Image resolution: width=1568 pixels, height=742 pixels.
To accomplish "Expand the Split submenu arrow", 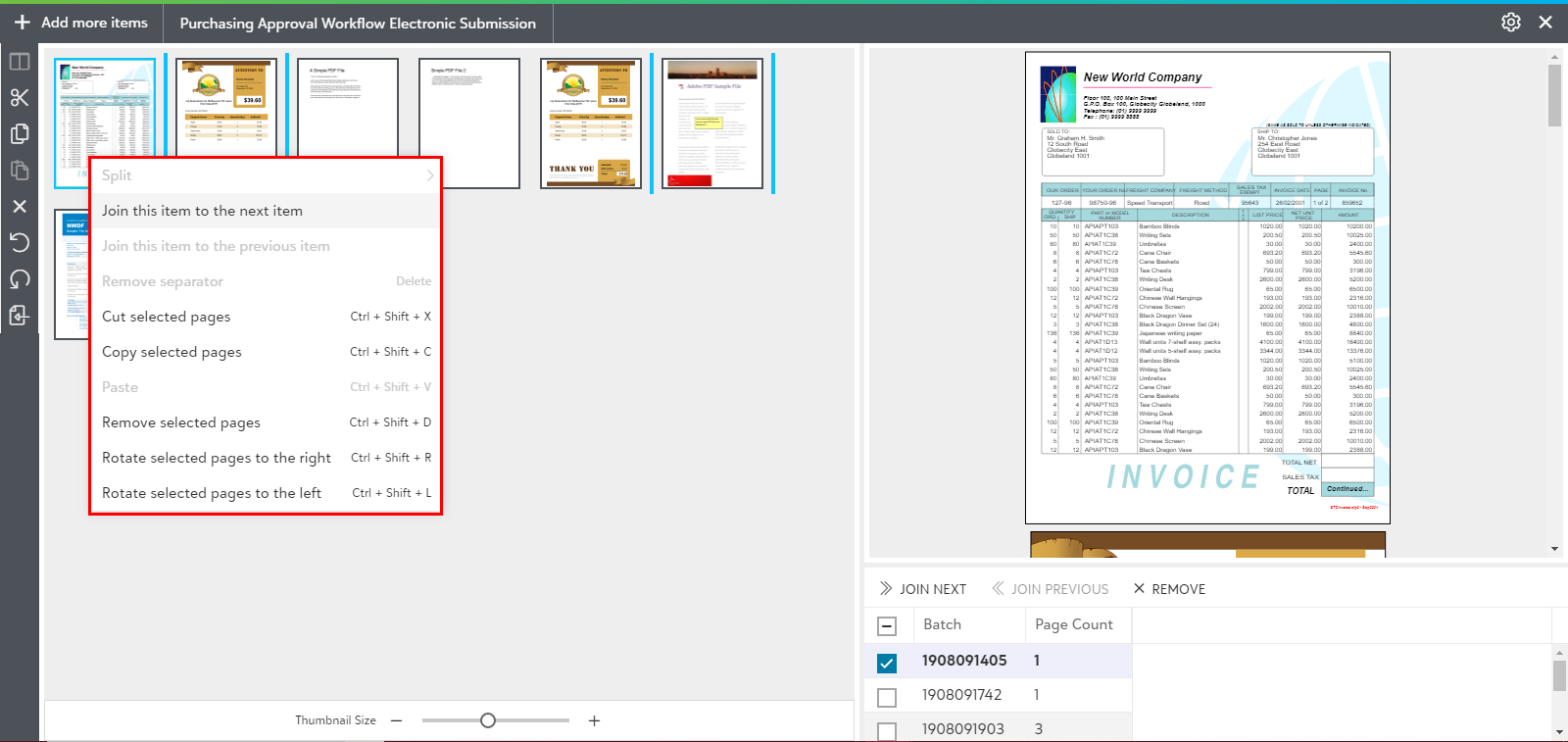I will tap(429, 175).
